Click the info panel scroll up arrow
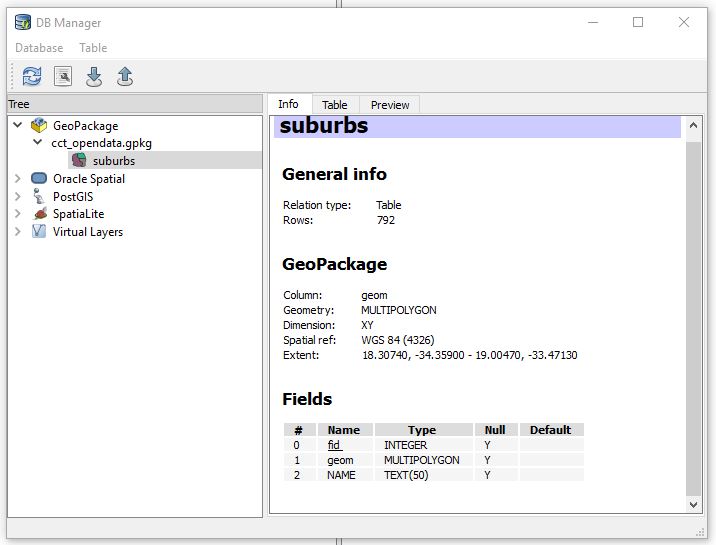This screenshot has width=716, height=545. pos(693,125)
